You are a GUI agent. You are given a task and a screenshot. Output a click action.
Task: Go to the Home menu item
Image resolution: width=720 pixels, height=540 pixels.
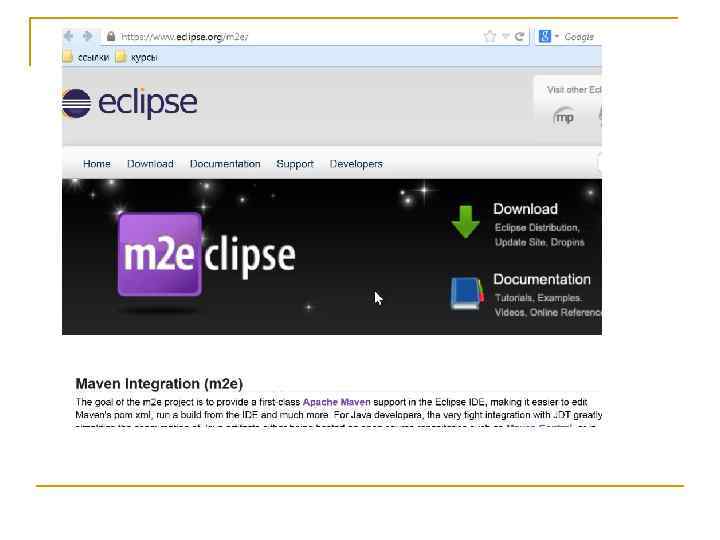point(96,164)
